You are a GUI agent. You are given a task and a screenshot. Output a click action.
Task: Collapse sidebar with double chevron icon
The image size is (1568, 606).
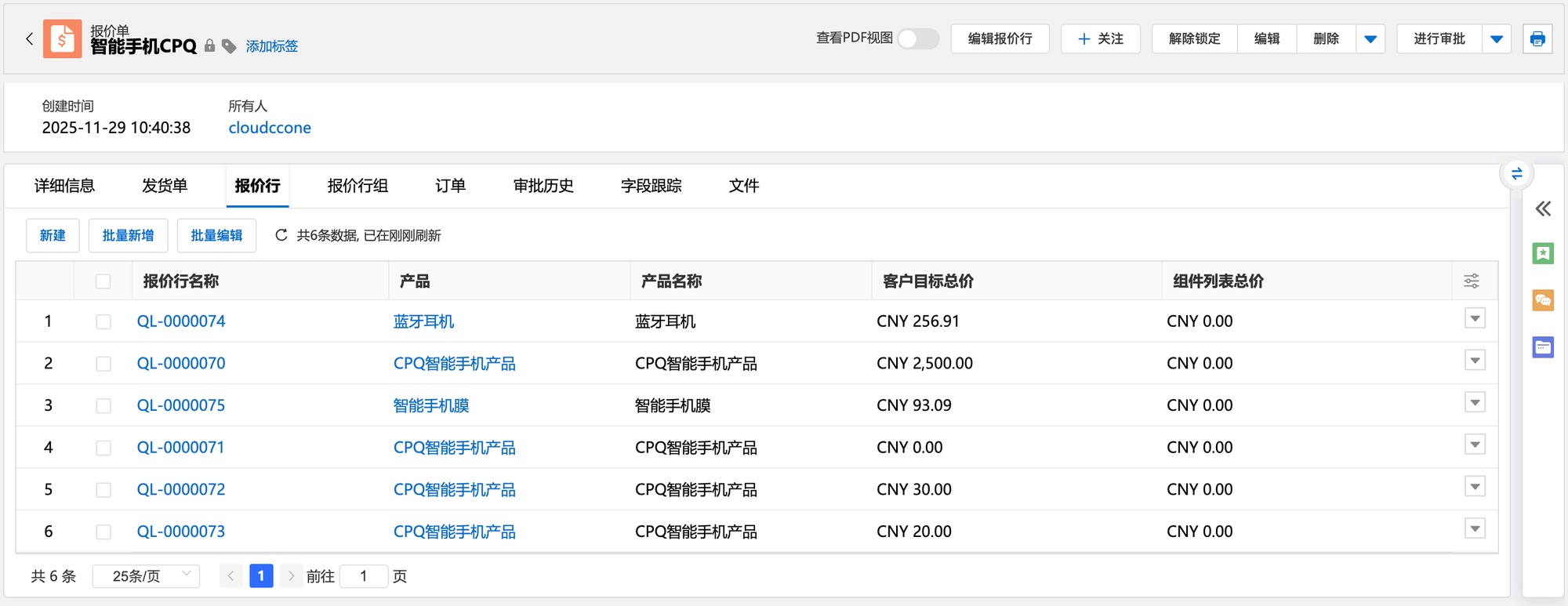1543,209
